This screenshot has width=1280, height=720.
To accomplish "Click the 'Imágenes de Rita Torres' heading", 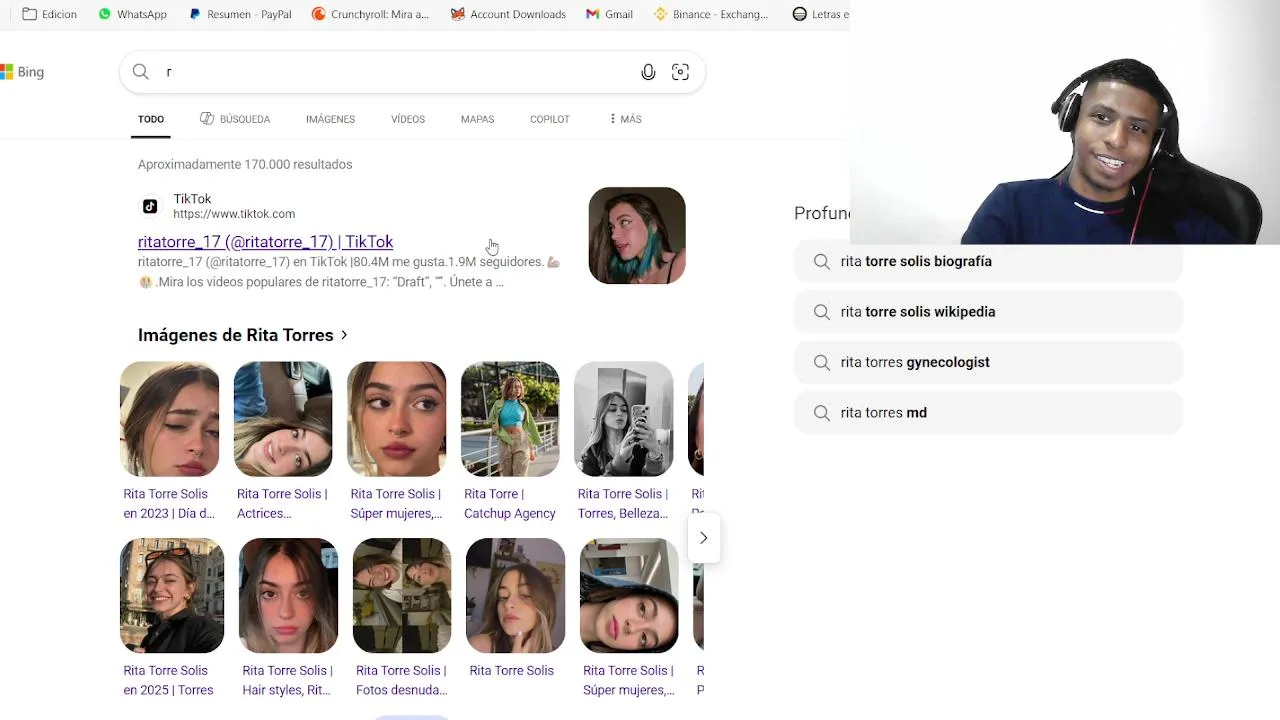I will (x=235, y=335).
